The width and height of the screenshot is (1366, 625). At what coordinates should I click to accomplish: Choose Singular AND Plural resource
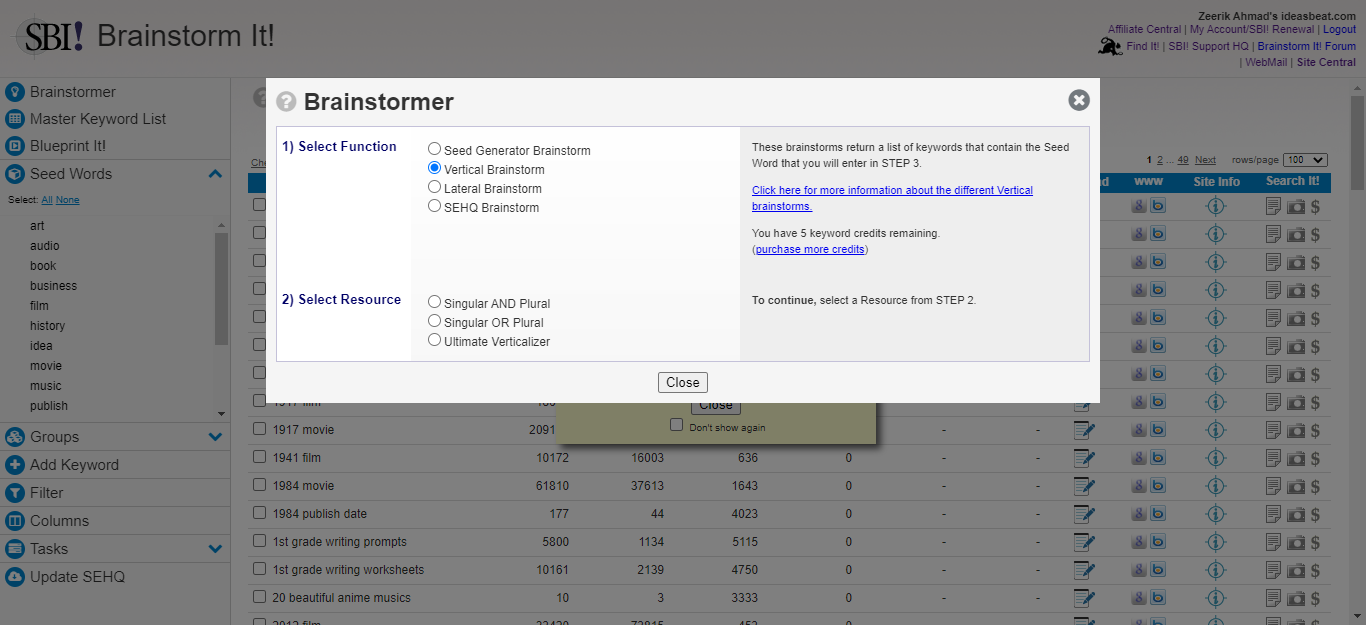[x=434, y=302]
